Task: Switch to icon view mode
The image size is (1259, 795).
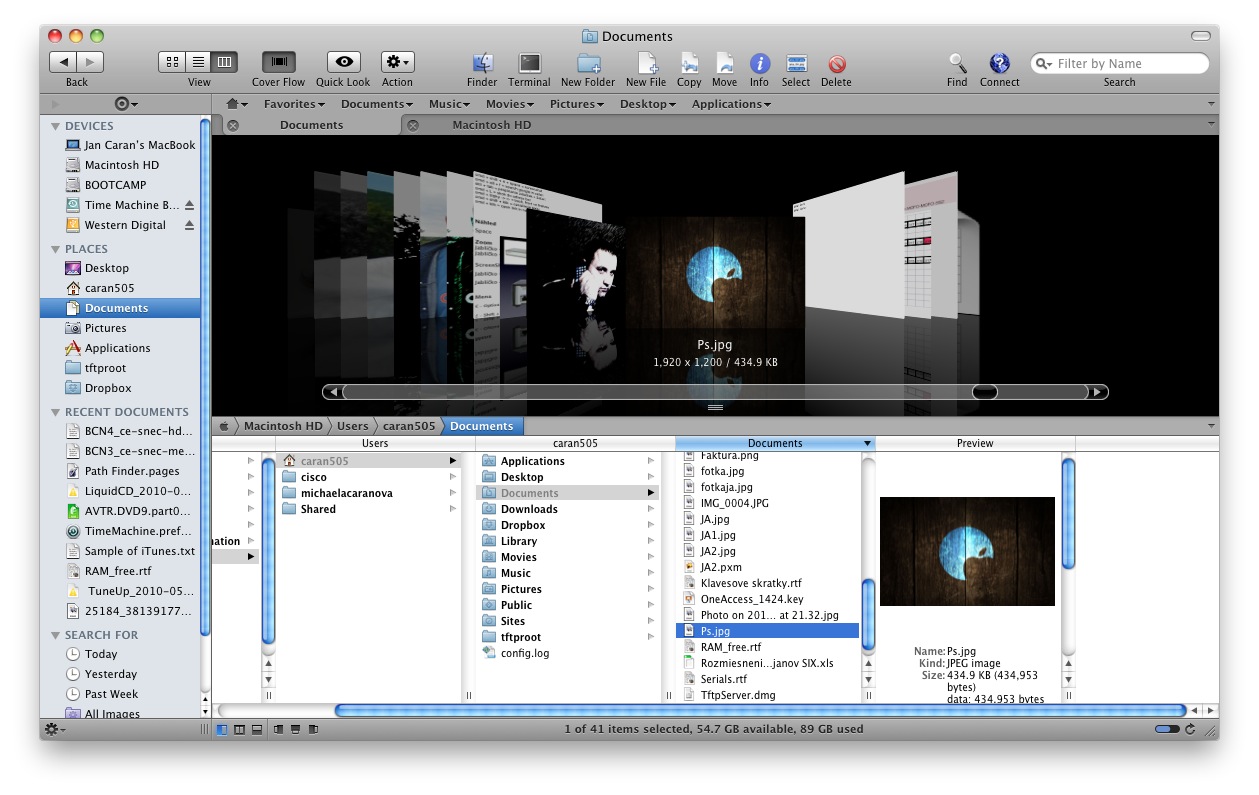Action: pyautogui.click(x=172, y=62)
